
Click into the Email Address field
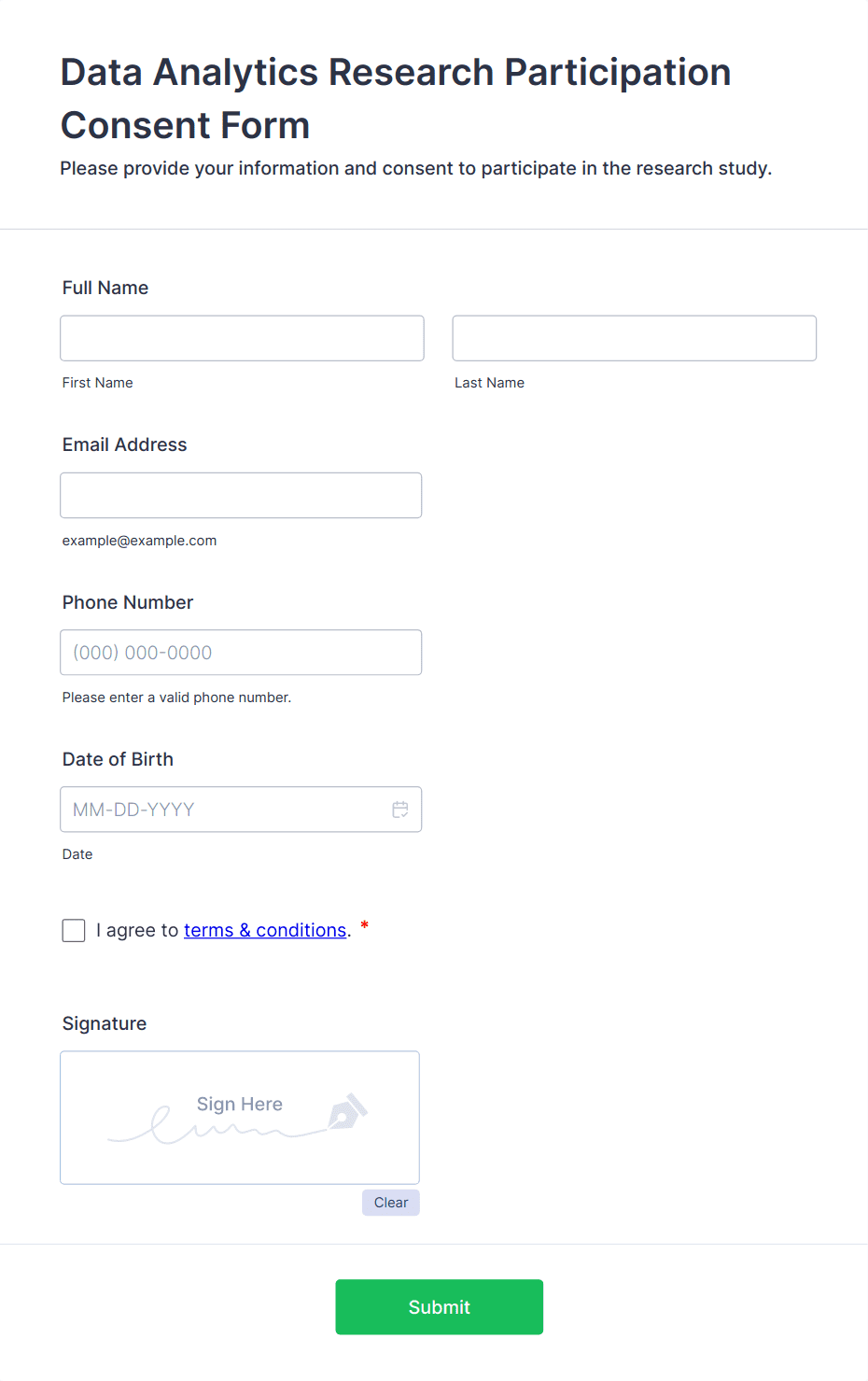(x=241, y=495)
